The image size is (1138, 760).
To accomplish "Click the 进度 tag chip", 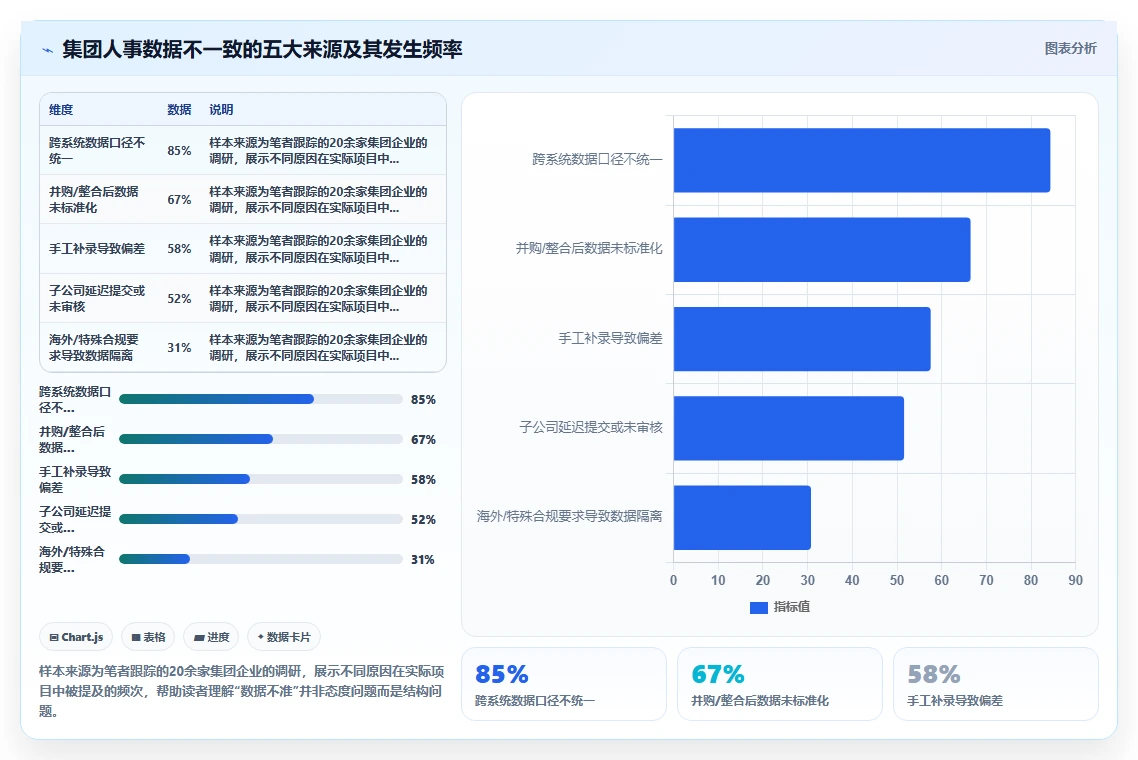I will coord(211,637).
